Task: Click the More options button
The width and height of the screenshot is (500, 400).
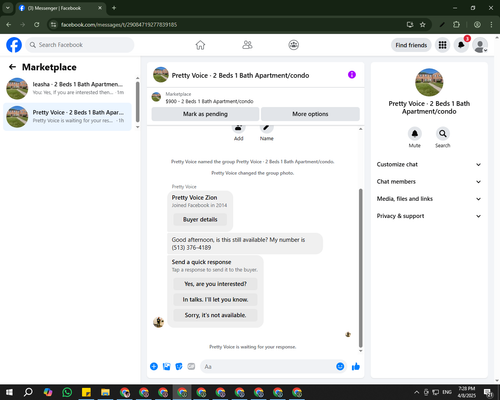Action: 310,114
